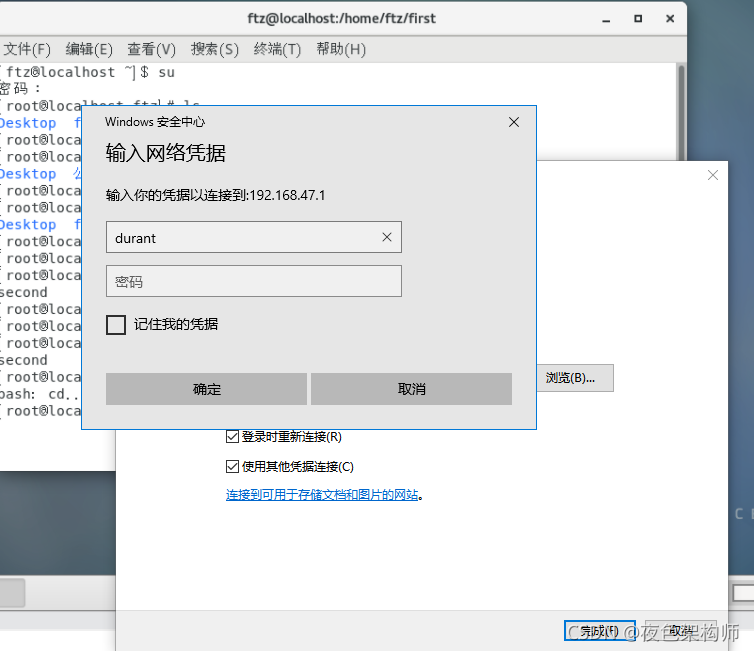
Task: Uncheck 使用其他凭据连接(C) checkbox
Action: click(x=232, y=466)
